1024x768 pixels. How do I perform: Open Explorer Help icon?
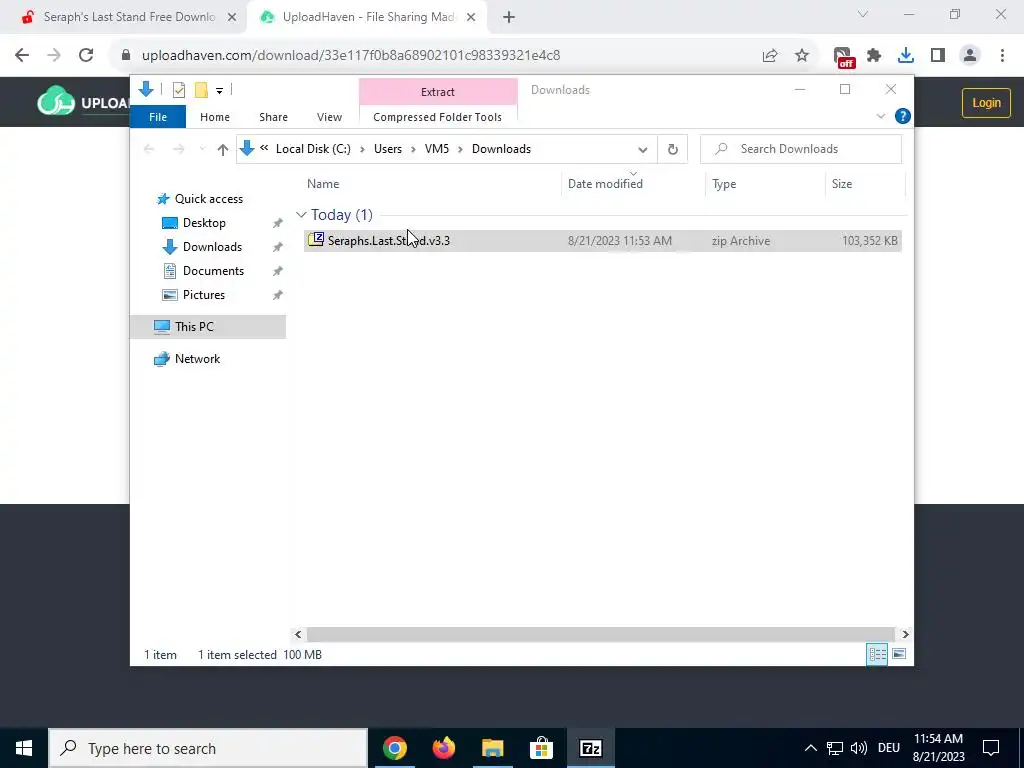(x=903, y=116)
